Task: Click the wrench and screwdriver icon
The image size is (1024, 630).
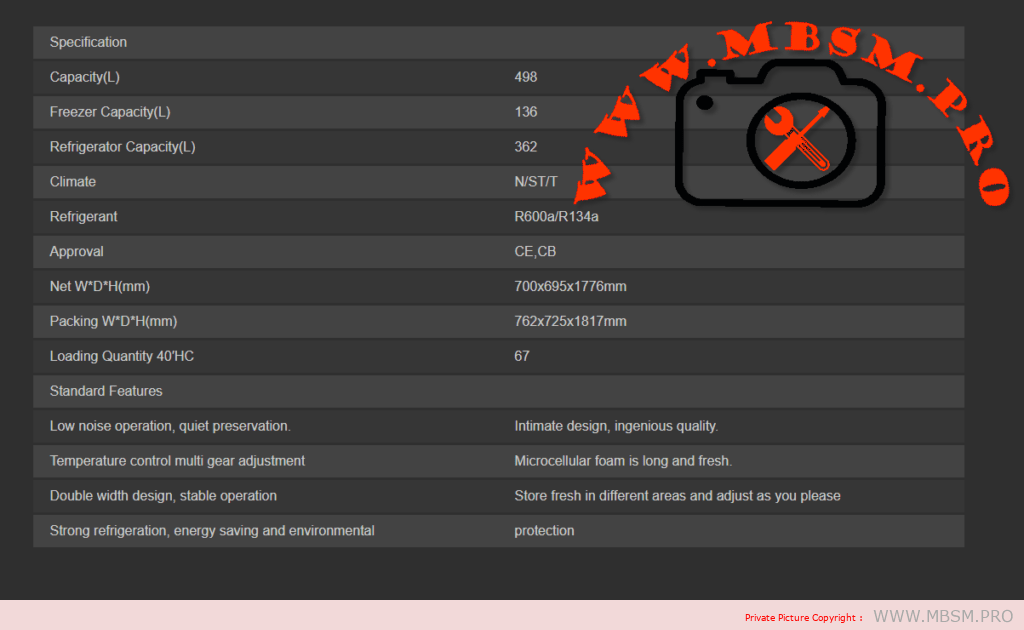Action: tap(798, 140)
